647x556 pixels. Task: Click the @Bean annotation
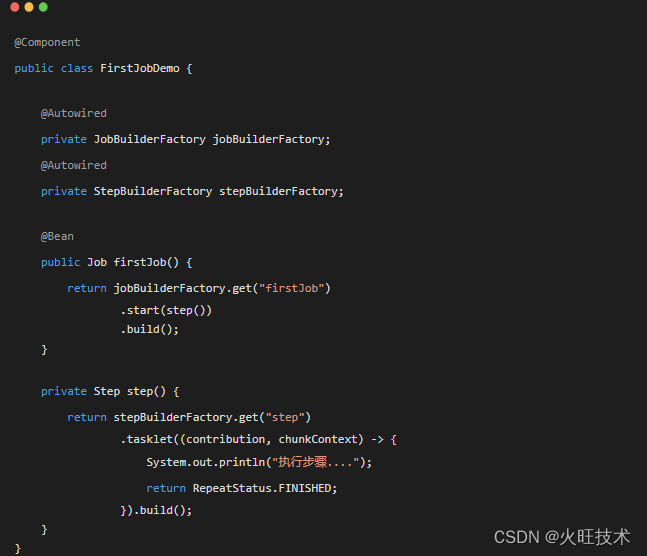click(57, 237)
